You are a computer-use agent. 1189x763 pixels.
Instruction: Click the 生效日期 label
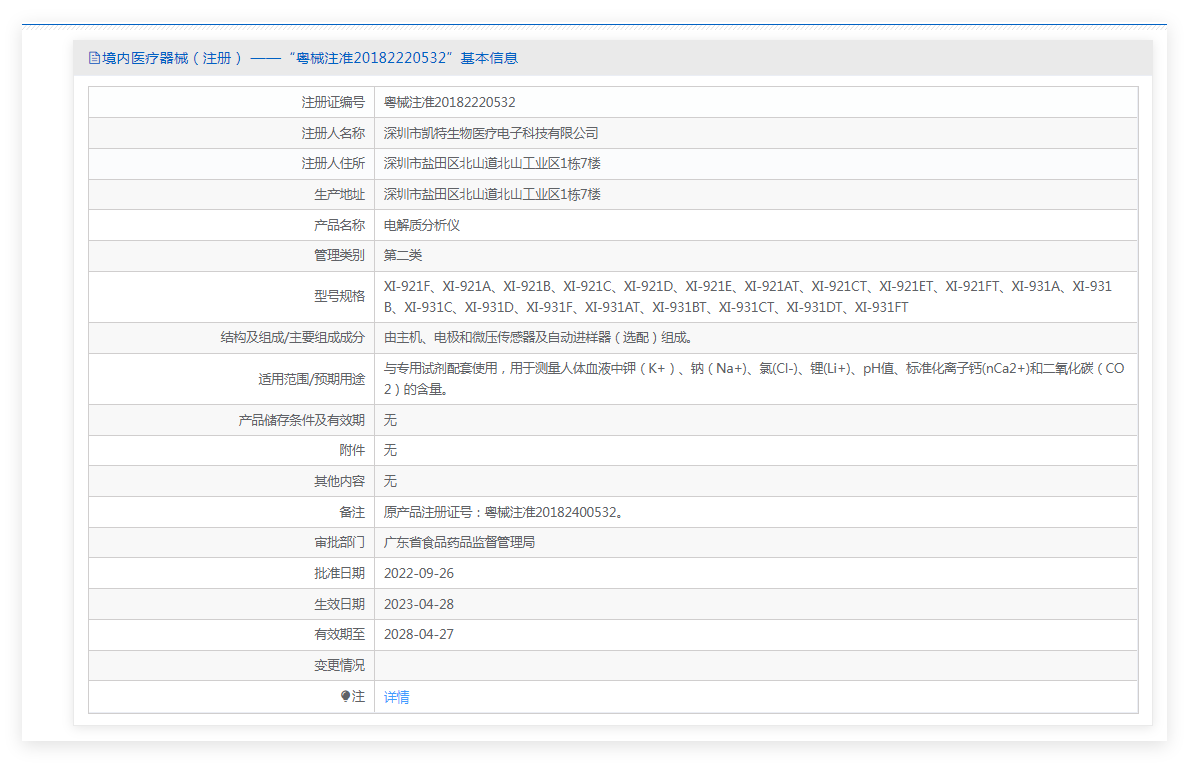tap(340, 604)
